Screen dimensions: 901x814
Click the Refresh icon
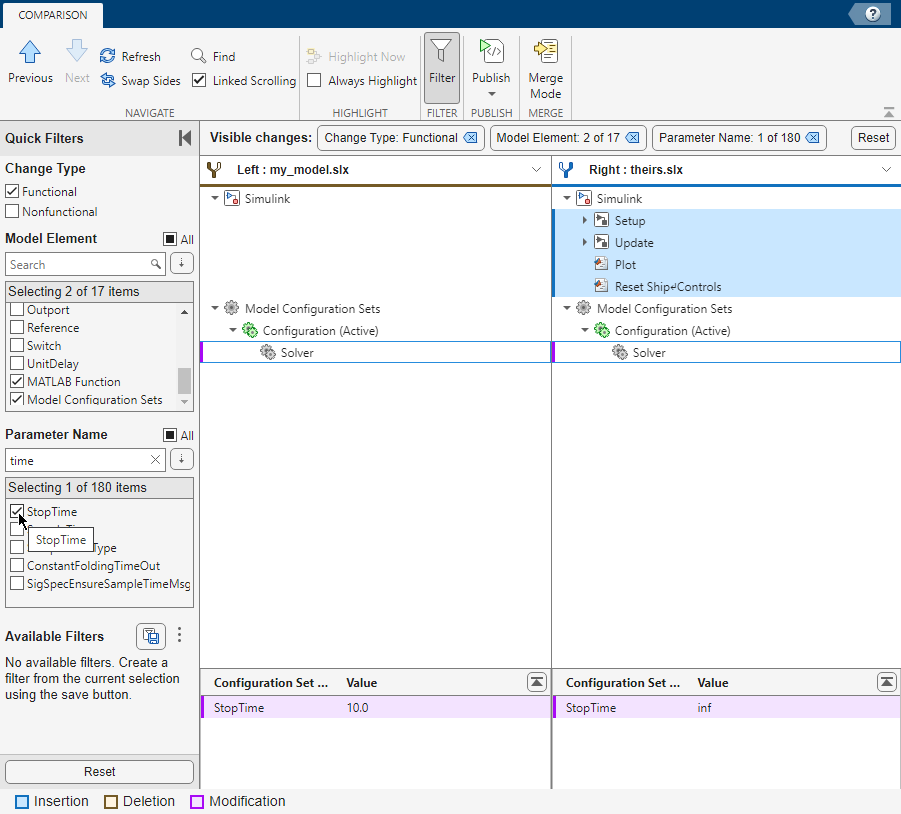pyautogui.click(x=106, y=56)
